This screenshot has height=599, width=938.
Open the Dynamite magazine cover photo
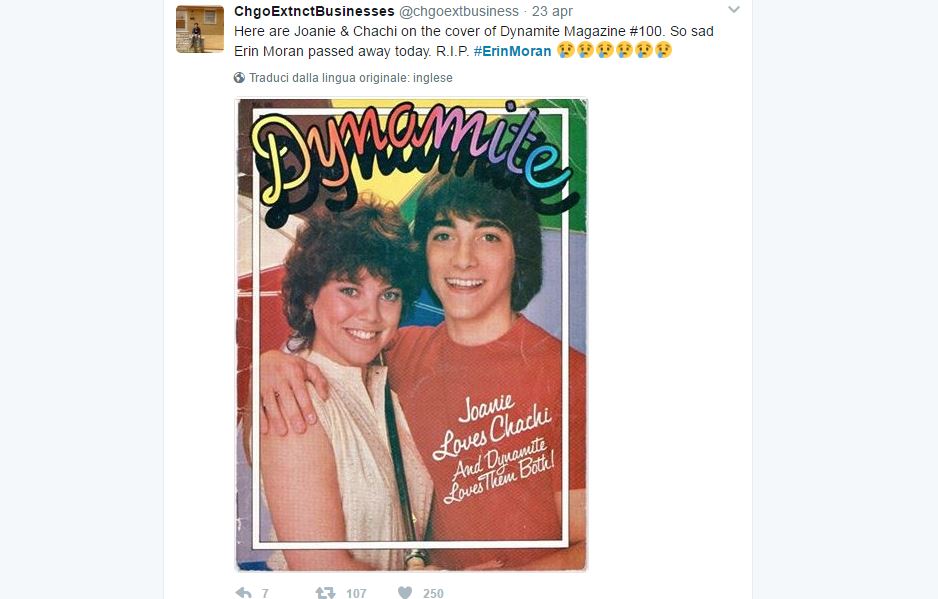pos(411,335)
